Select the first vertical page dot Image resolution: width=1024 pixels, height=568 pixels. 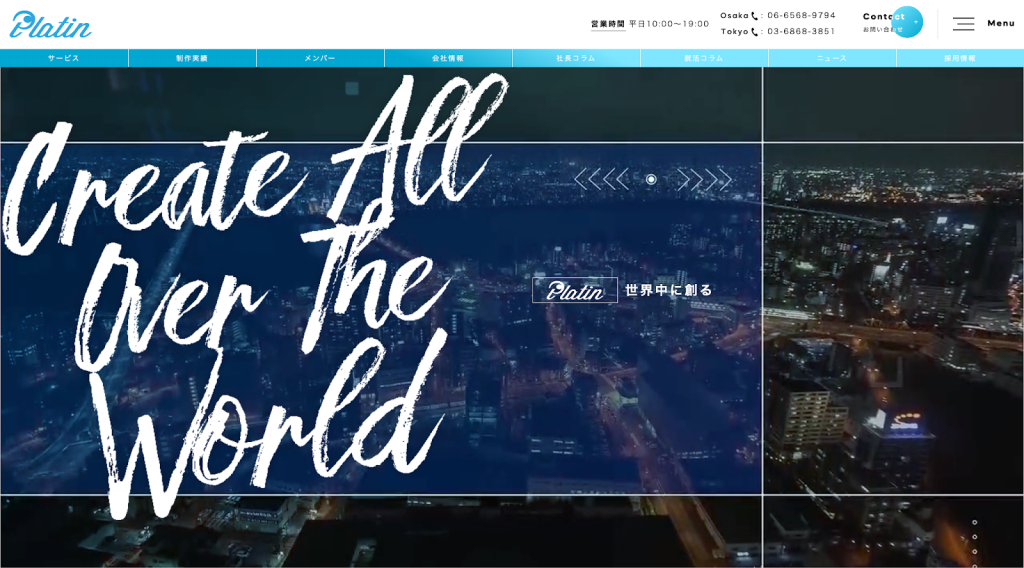(x=975, y=522)
